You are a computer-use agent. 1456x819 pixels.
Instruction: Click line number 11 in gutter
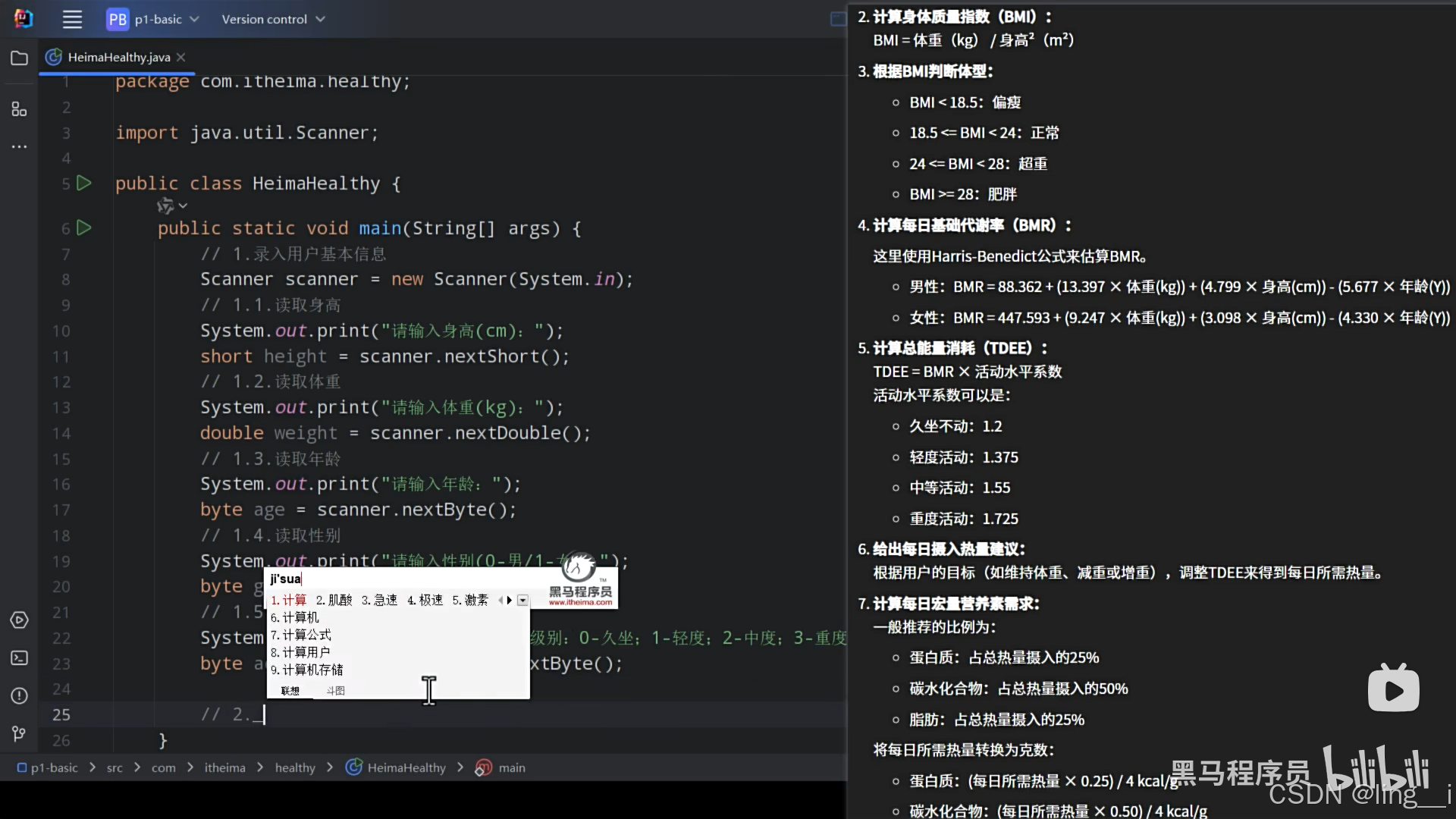[x=61, y=356]
